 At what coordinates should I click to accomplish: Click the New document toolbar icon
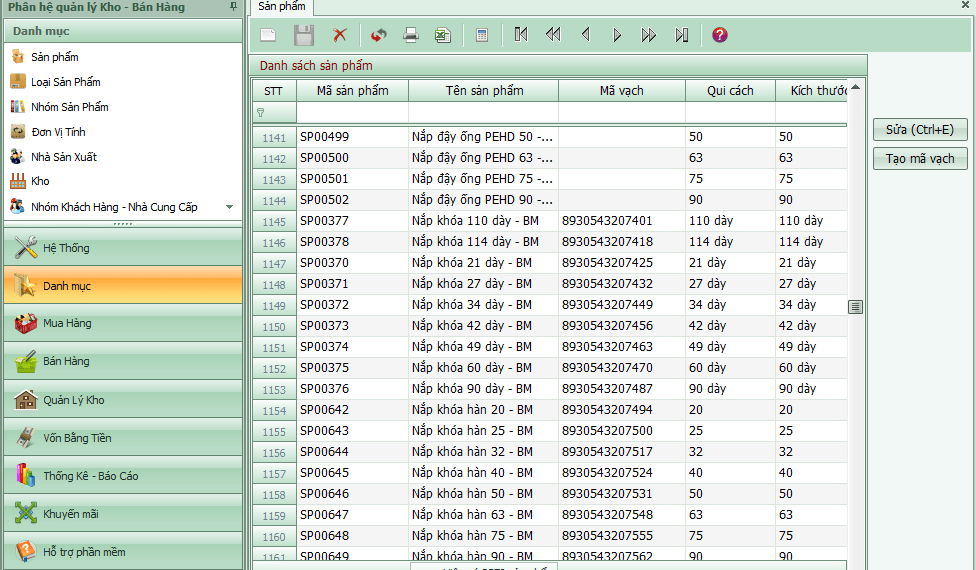(x=268, y=35)
